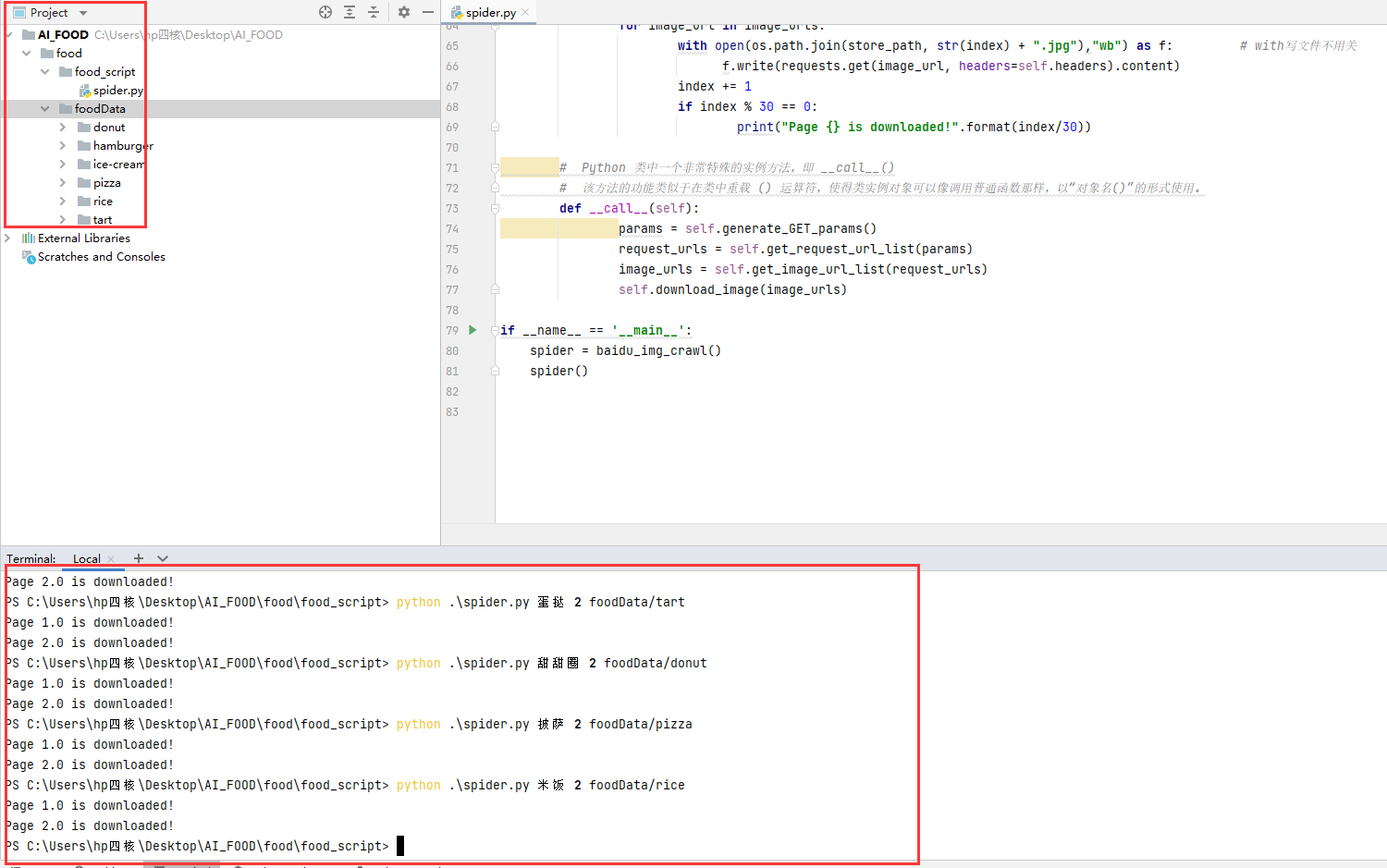Screen dimensions: 1387x868
Task: Close the Local terminal tab
Action: click(x=111, y=559)
